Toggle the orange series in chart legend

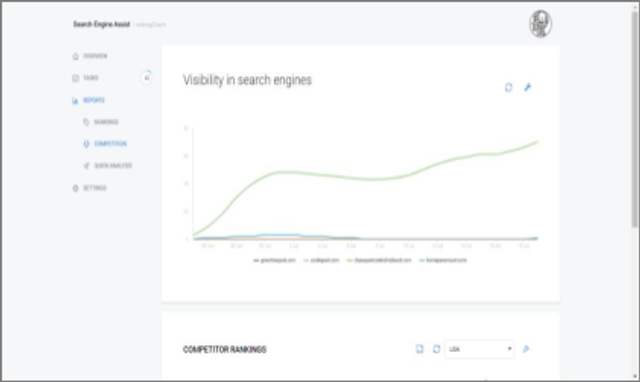coord(379,260)
